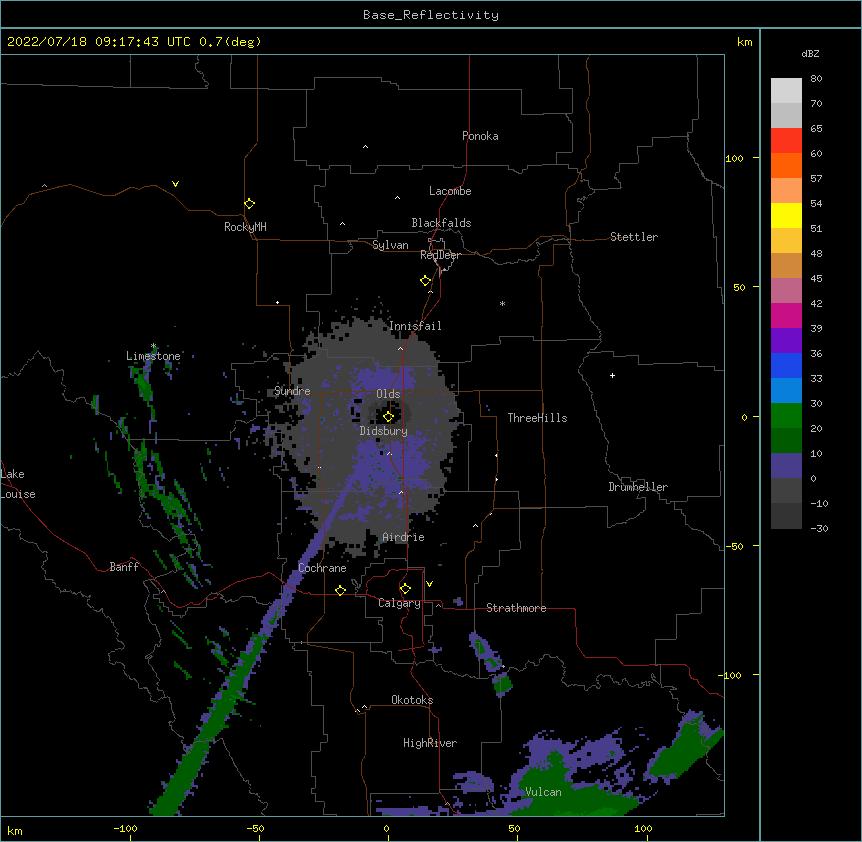Click the purple 39 dBZ legend swatch
The image size is (862, 842).
coord(786,340)
